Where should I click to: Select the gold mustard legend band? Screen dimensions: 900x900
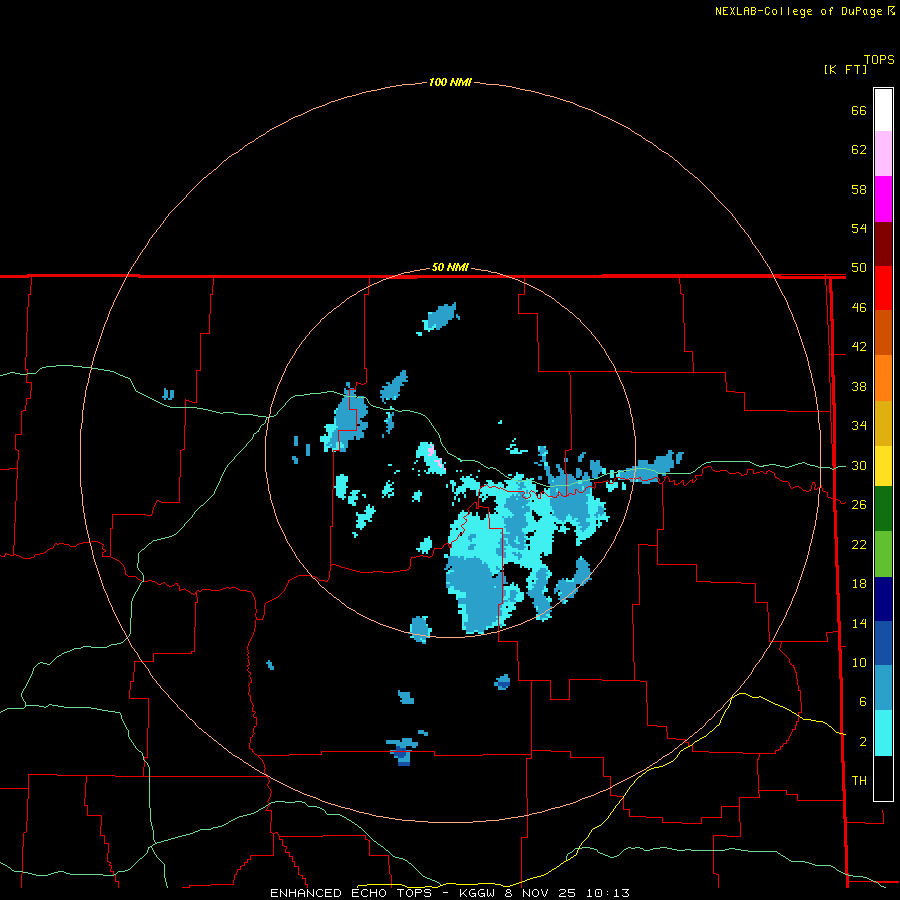pos(883,423)
